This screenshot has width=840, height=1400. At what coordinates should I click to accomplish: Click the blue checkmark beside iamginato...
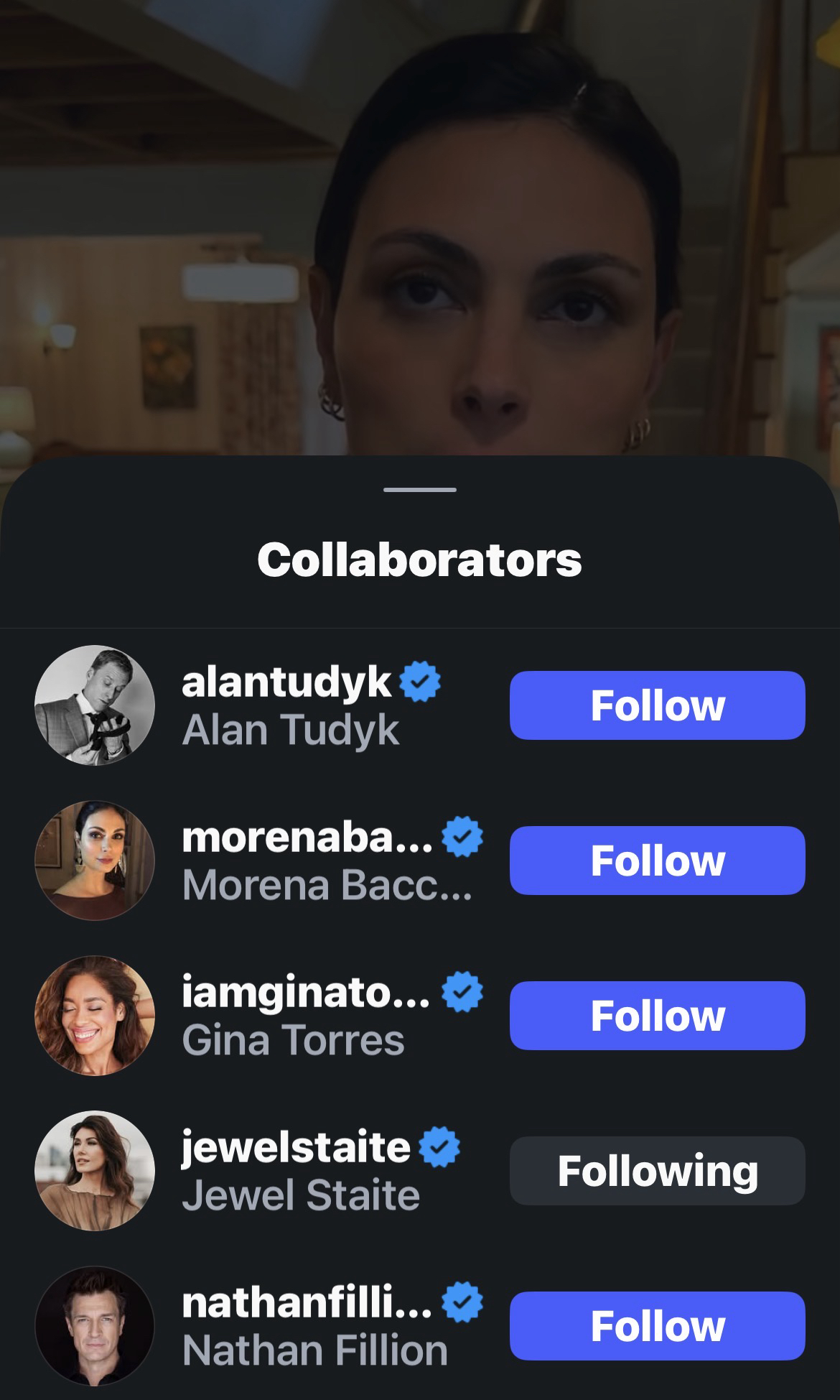462,992
